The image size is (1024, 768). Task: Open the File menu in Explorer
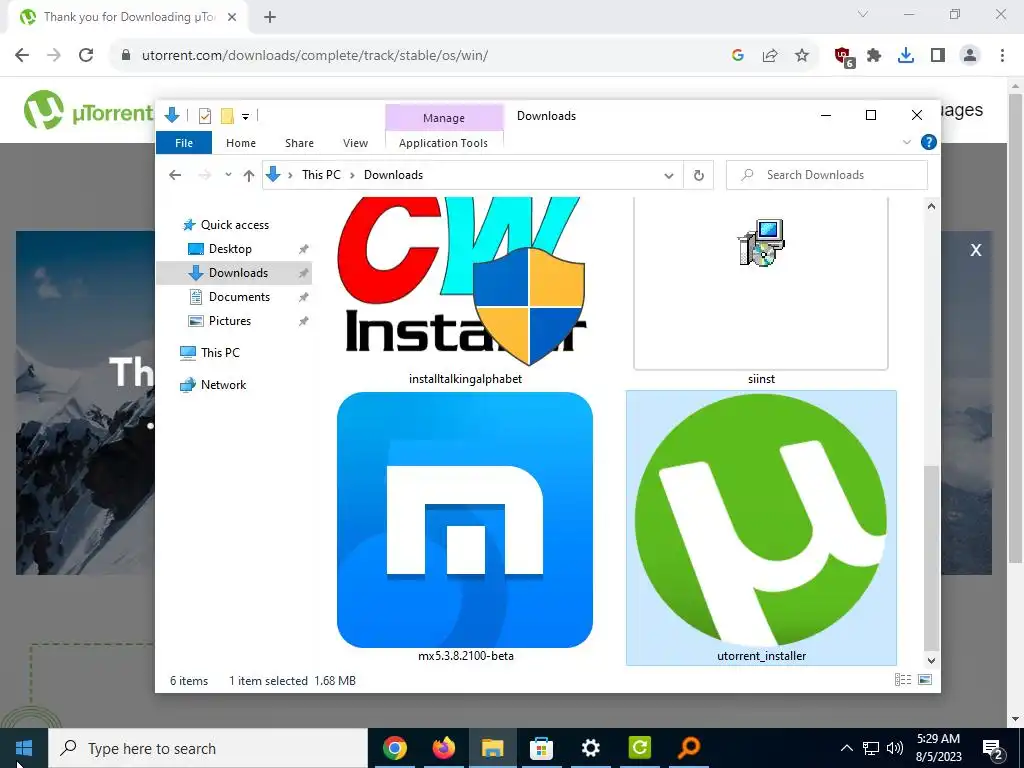pyautogui.click(x=184, y=143)
